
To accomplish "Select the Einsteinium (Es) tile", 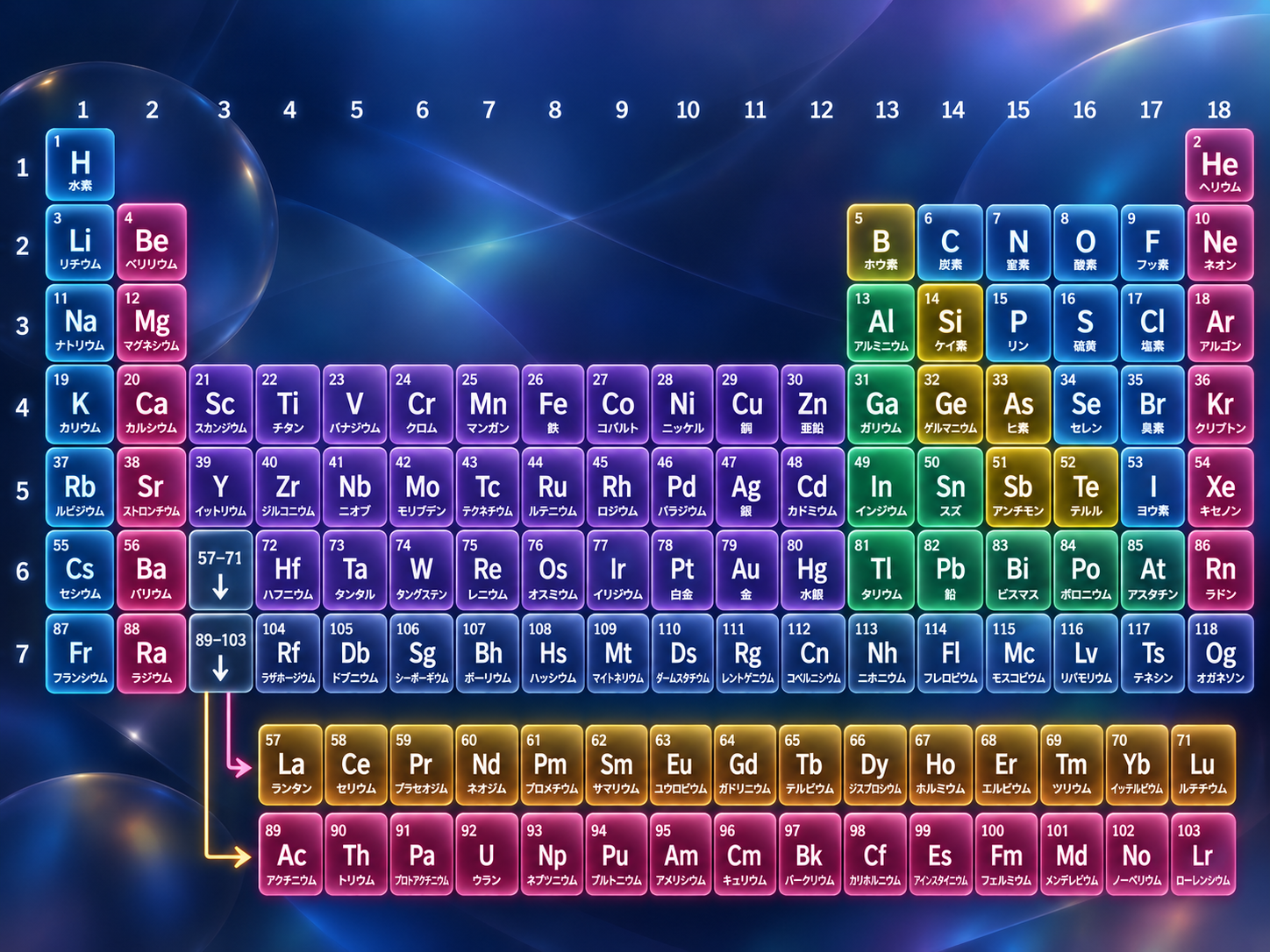I will (940, 854).
